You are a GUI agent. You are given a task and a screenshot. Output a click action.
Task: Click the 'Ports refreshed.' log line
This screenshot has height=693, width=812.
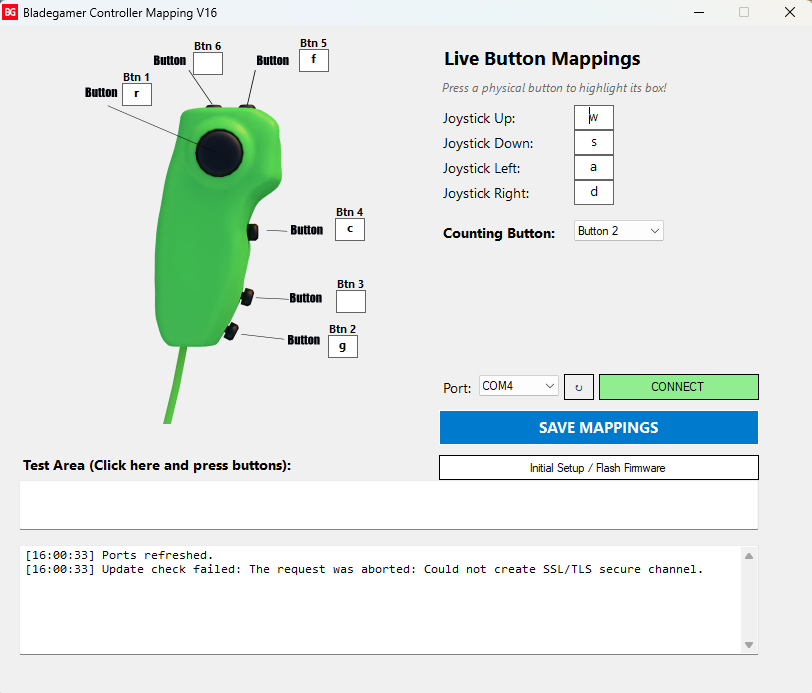tap(119, 555)
